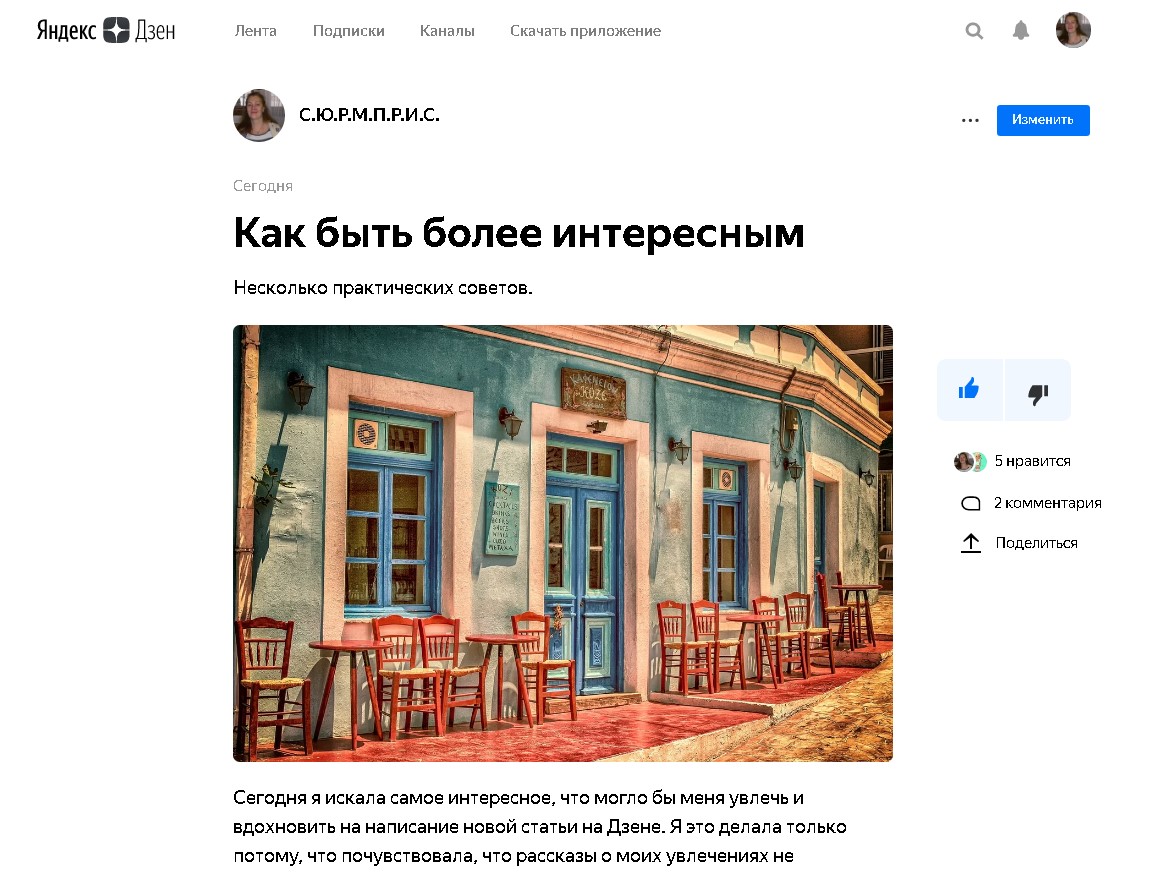Like the article with thumbs up

point(969,389)
